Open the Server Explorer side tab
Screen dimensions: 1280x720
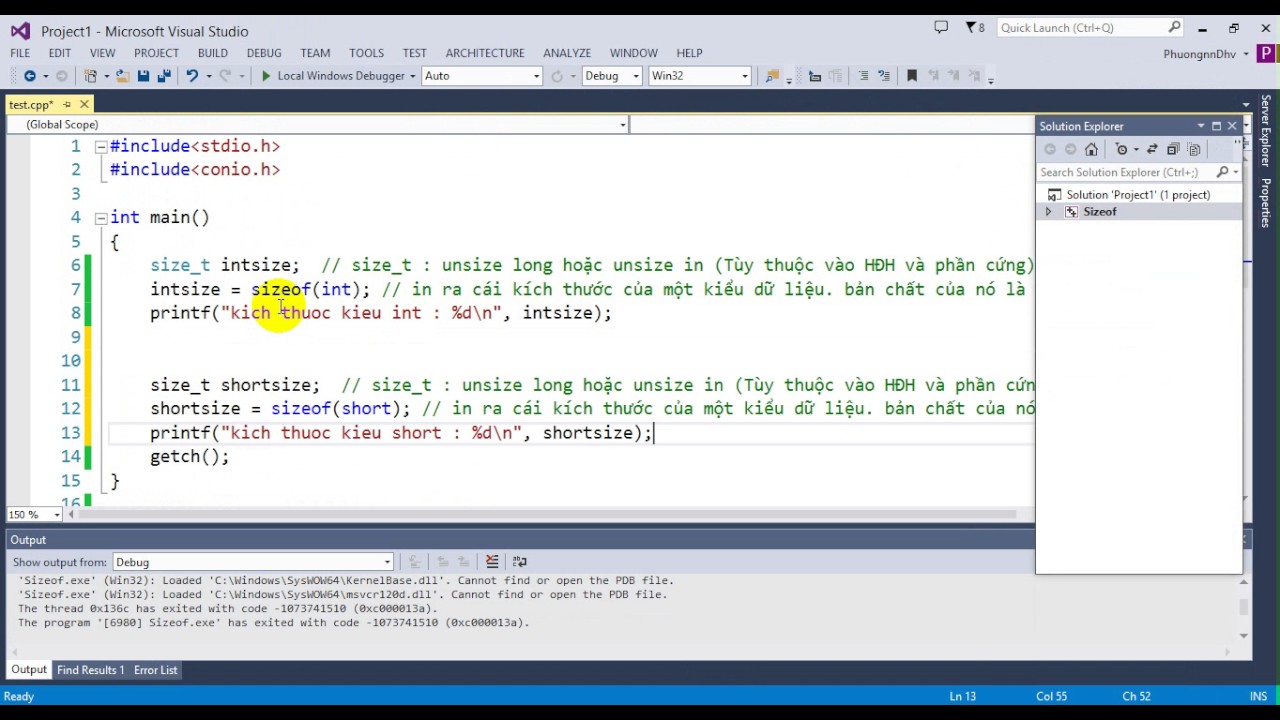pyautogui.click(x=1266, y=131)
